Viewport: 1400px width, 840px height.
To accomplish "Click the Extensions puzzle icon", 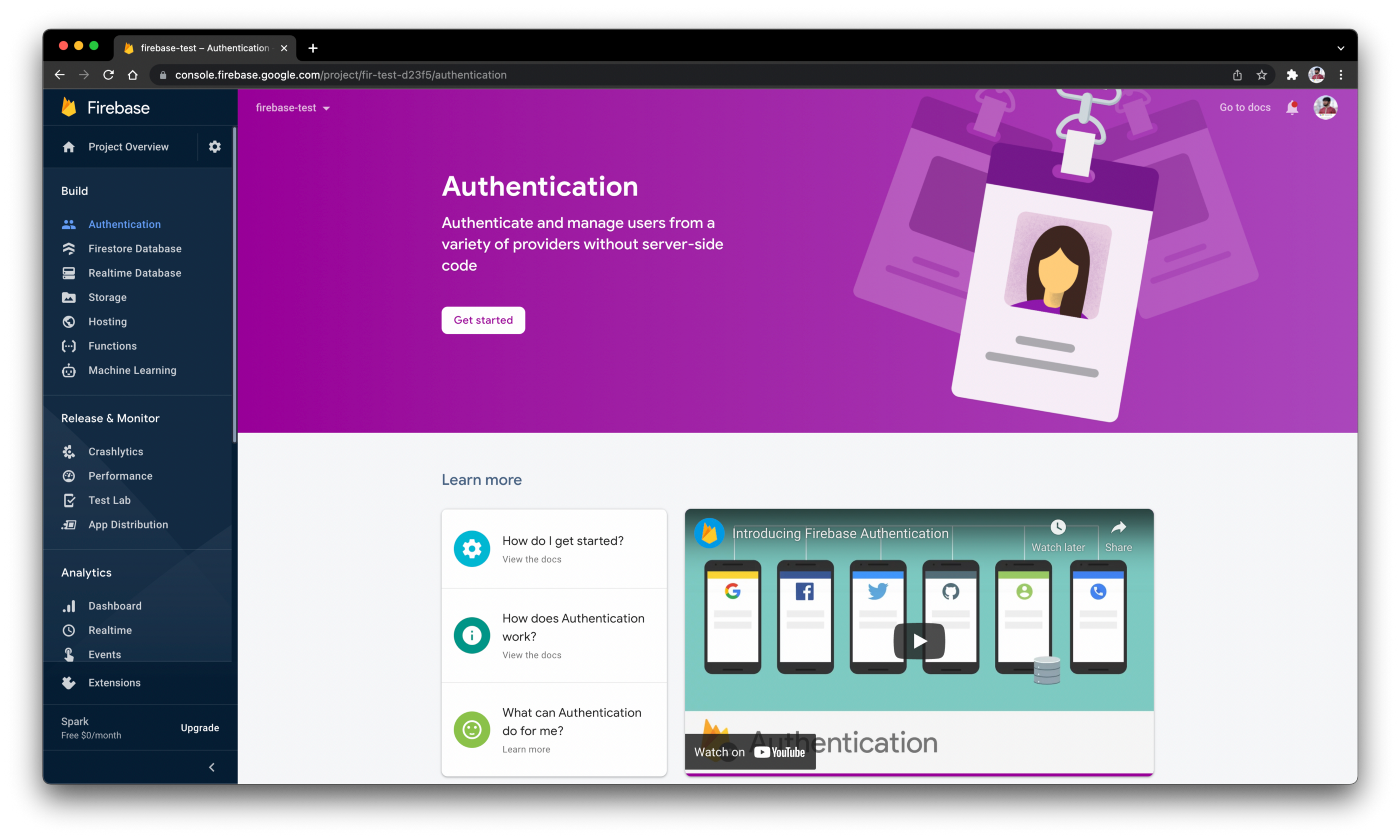I will (x=68, y=683).
